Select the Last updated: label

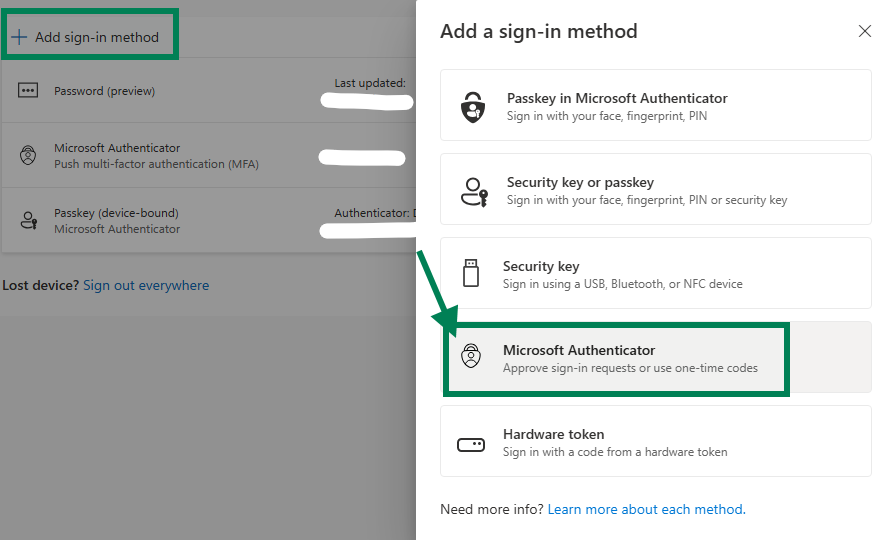coord(370,83)
